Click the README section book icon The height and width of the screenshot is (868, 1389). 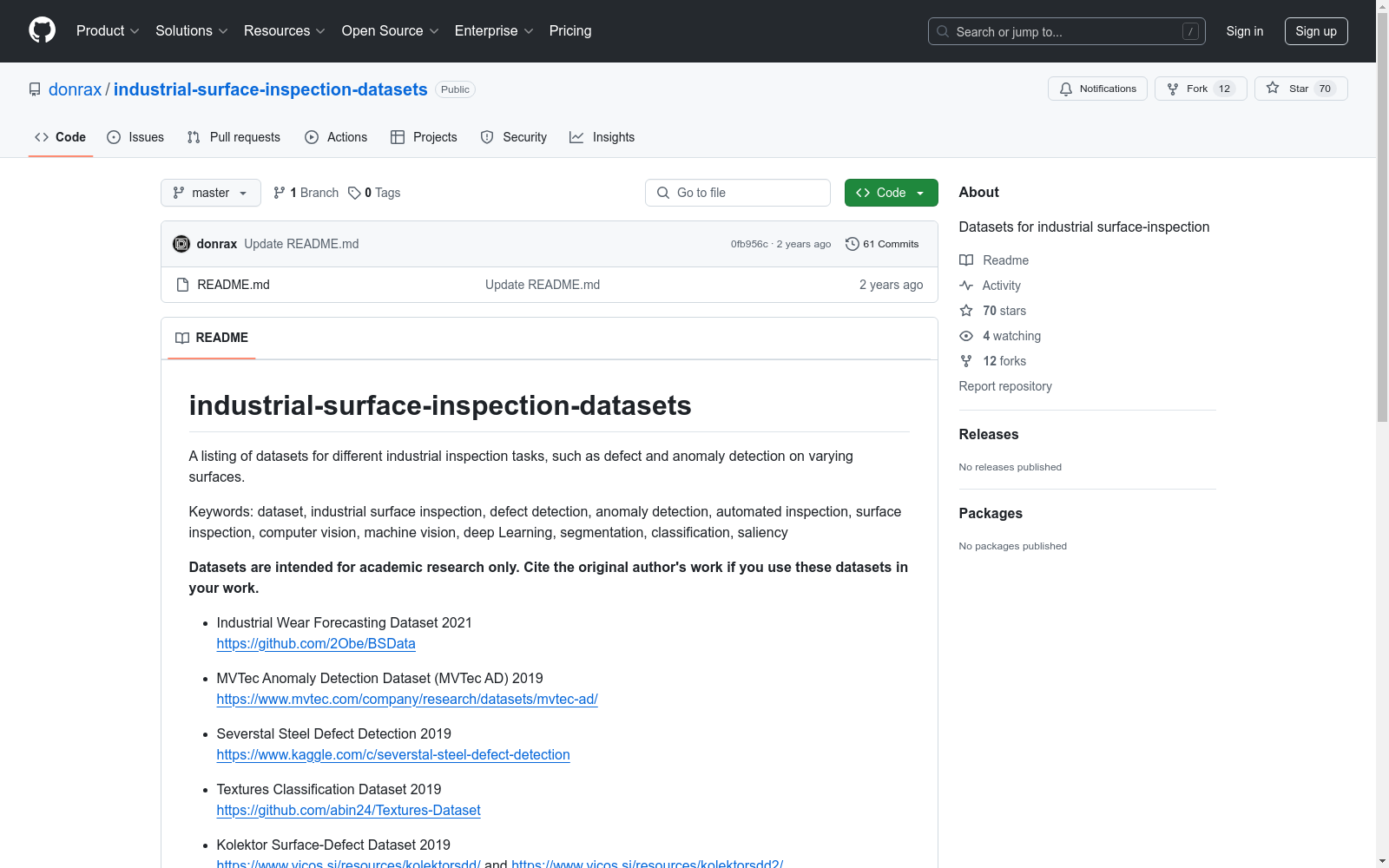click(182, 338)
